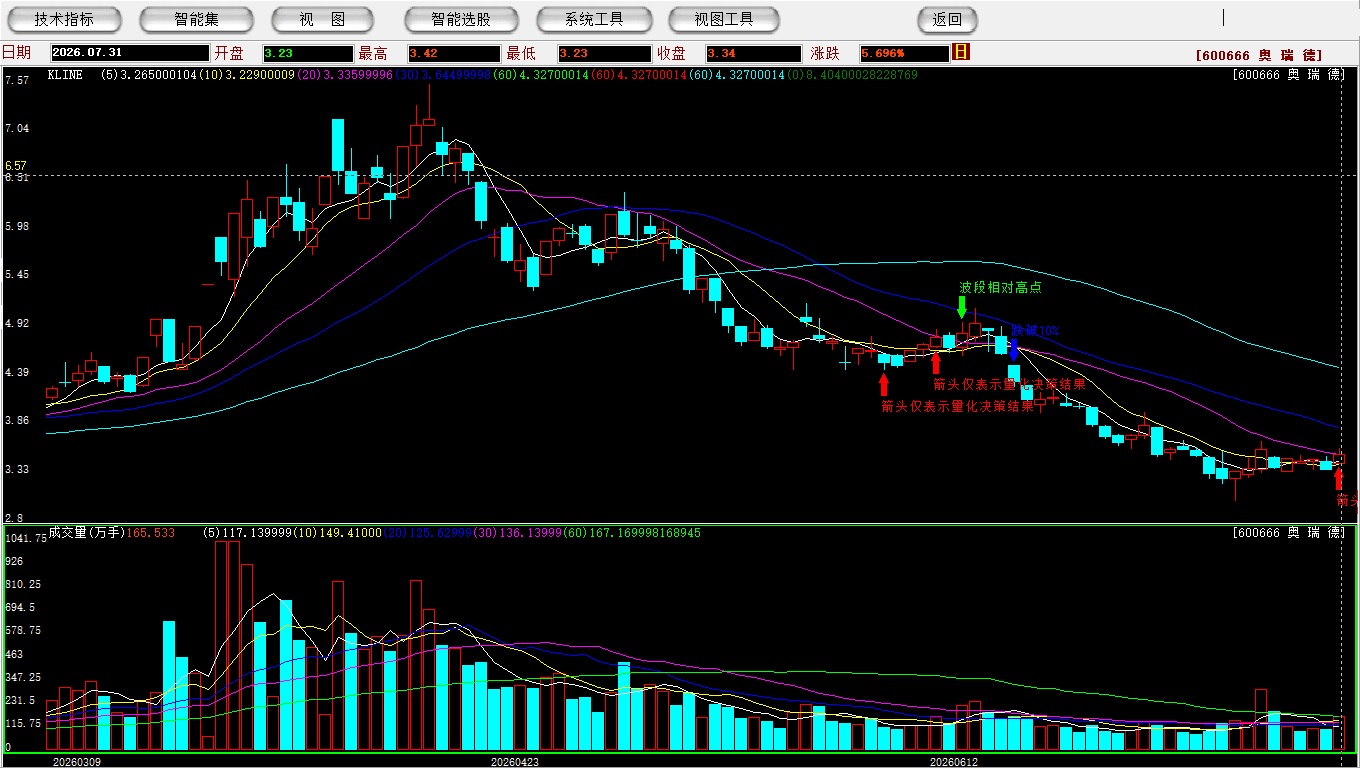Viewport: 1360px width, 768px height.
Task: Click the (5)3.265000104 MA5 value
Action: pos(148,75)
